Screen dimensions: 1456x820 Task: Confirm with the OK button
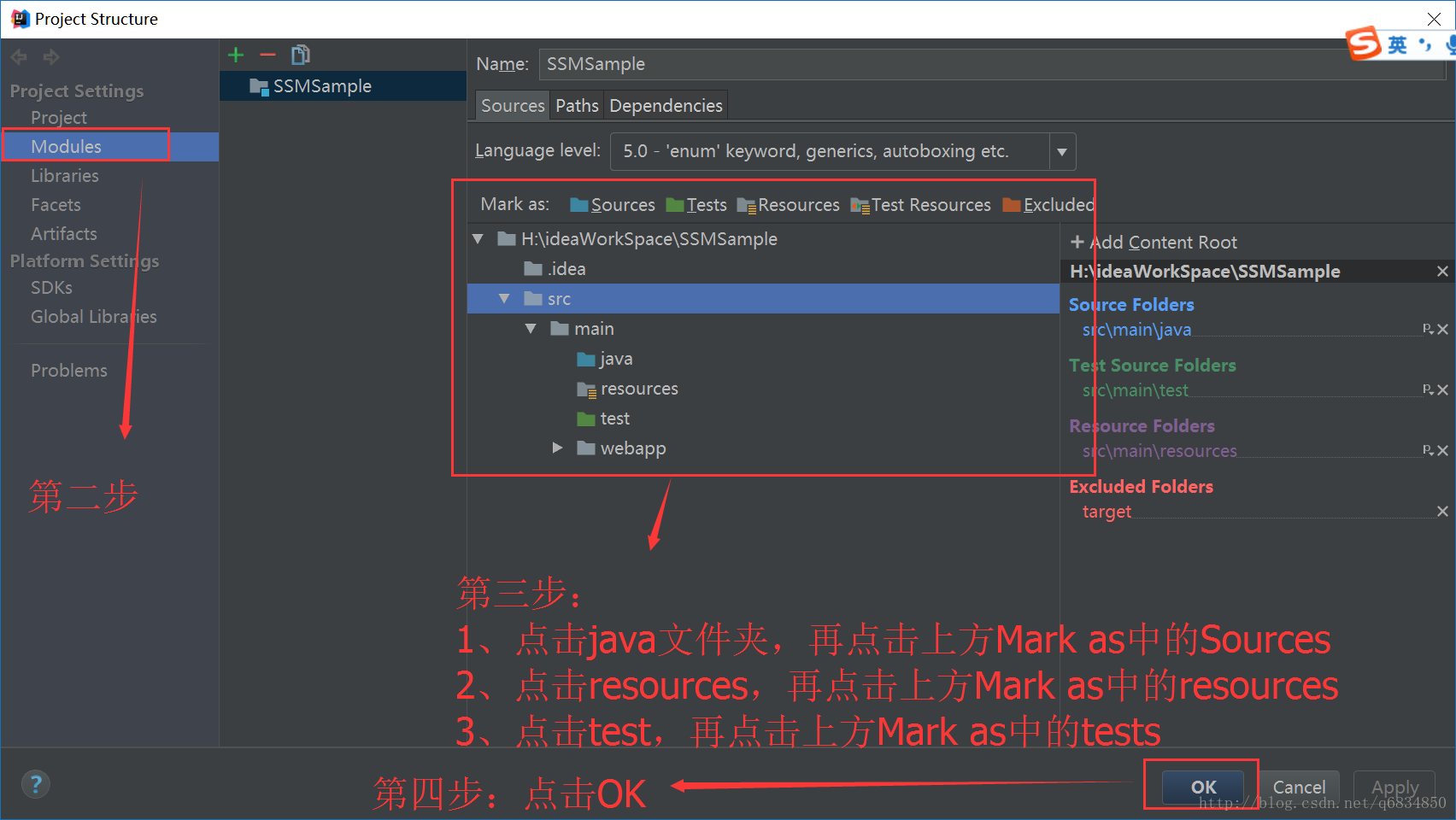click(1202, 787)
